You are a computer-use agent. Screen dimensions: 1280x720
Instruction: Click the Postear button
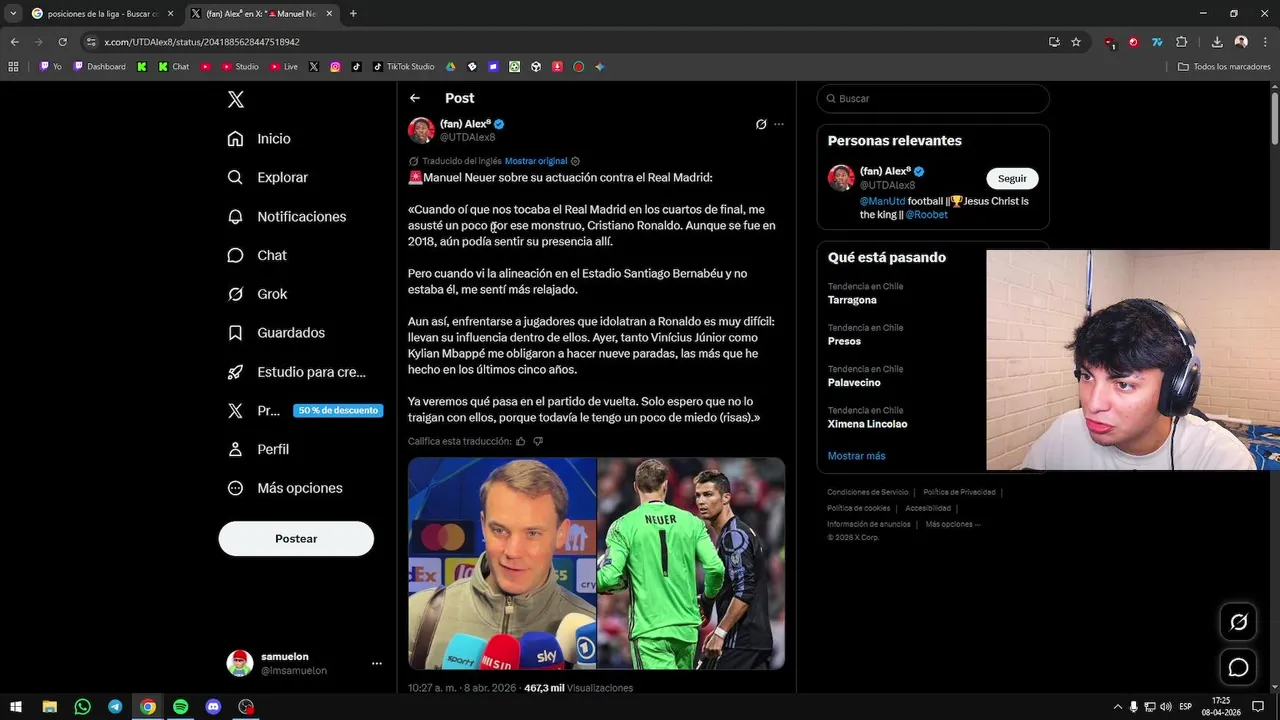point(296,538)
